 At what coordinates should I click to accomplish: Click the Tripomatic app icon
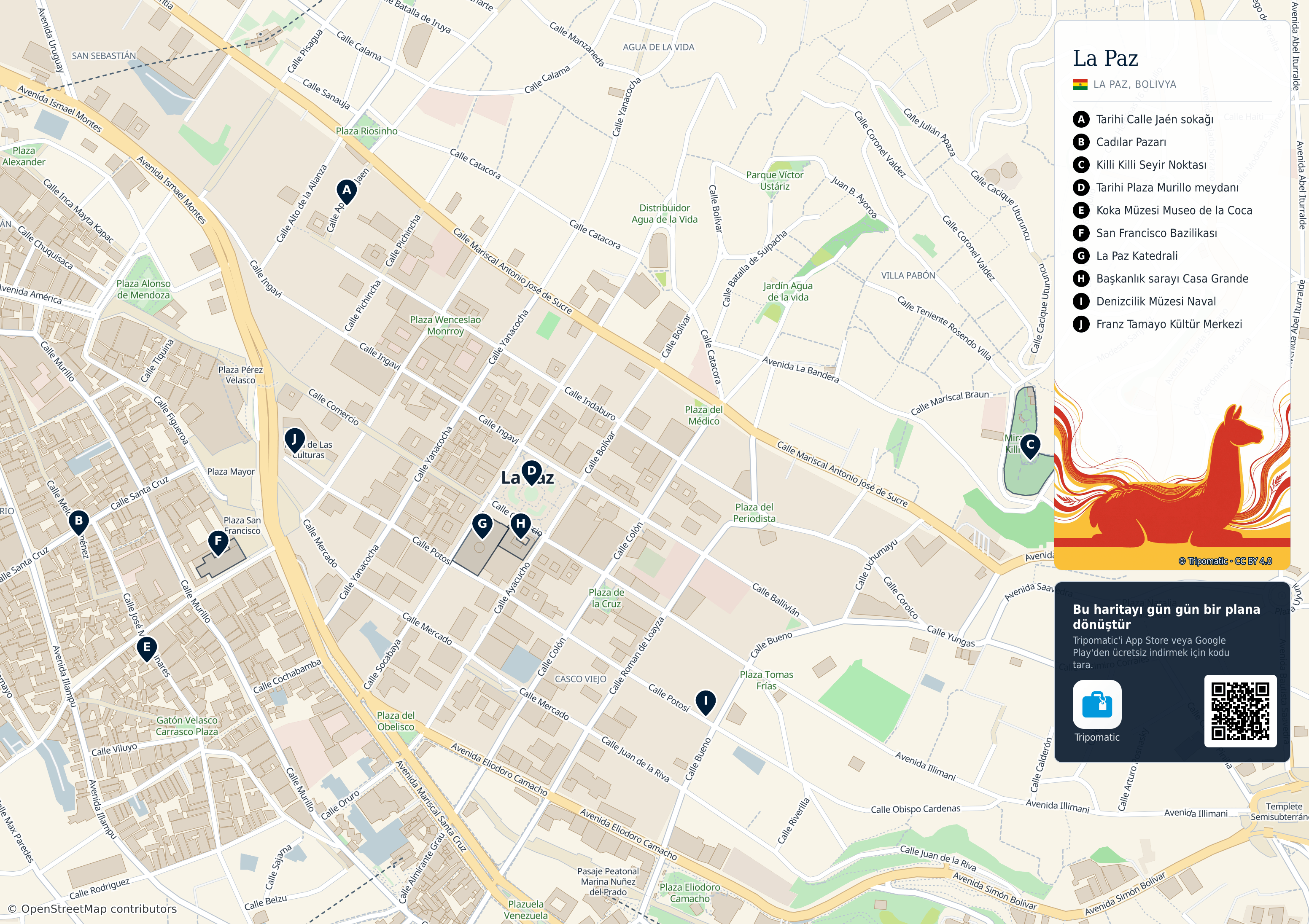[x=1097, y=704]
